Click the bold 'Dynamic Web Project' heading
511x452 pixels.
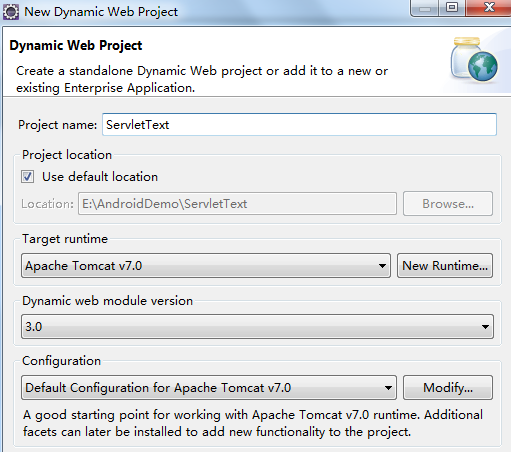coord(76,45)
